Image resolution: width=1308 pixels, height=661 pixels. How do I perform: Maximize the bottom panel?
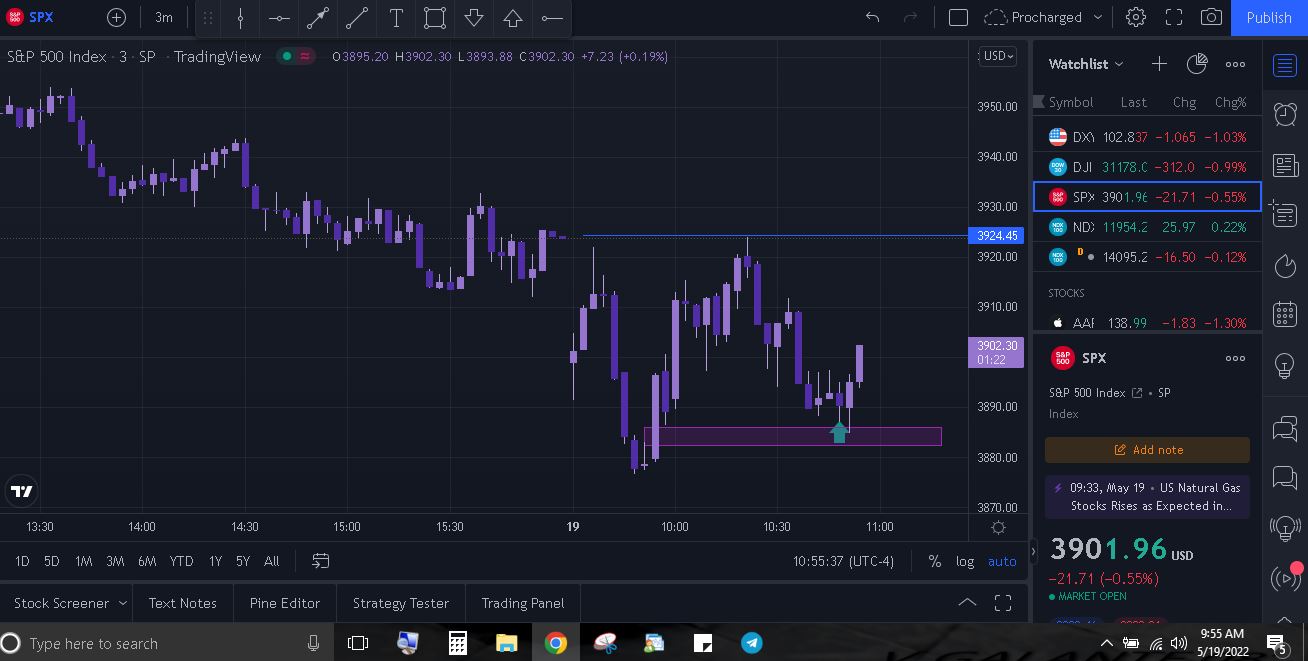[1003, 603]
